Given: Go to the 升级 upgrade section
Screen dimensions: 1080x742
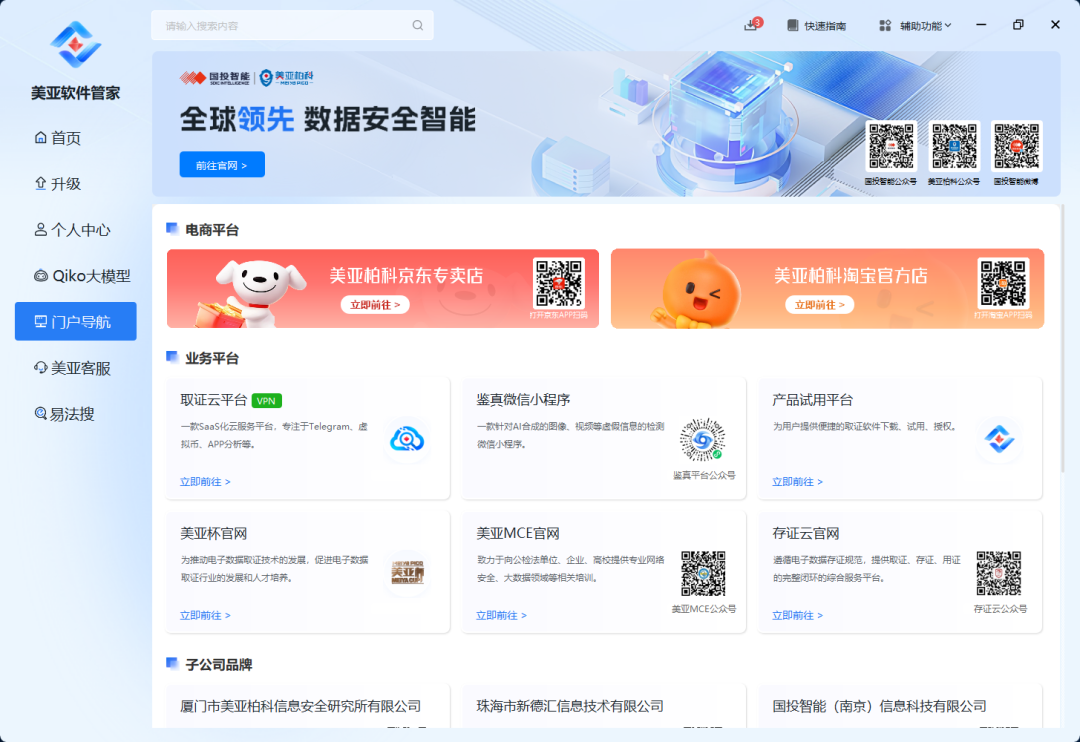Looking at the screenshot, I should coord(58,184).
